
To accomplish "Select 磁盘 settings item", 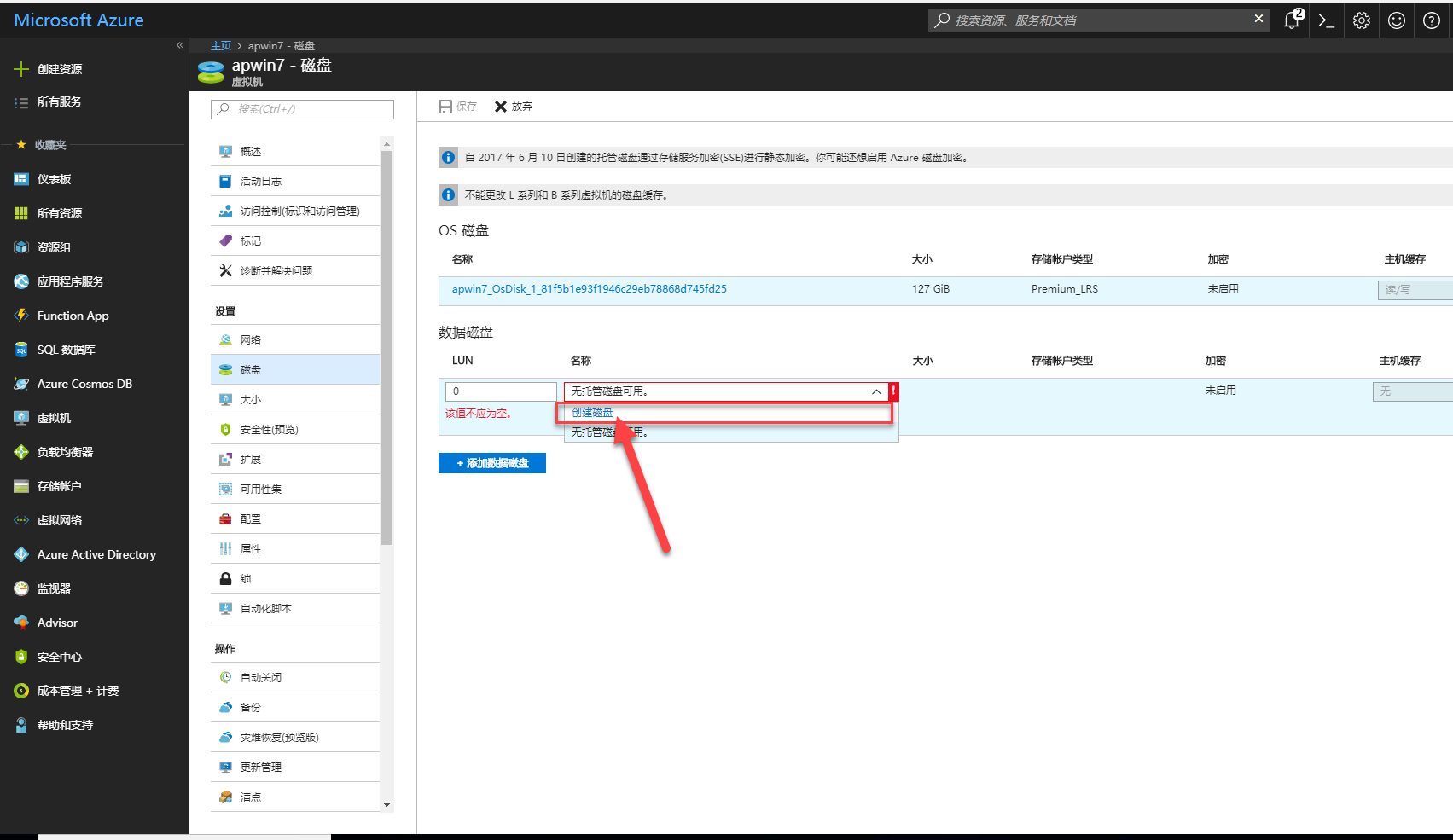I will [295, 369].
